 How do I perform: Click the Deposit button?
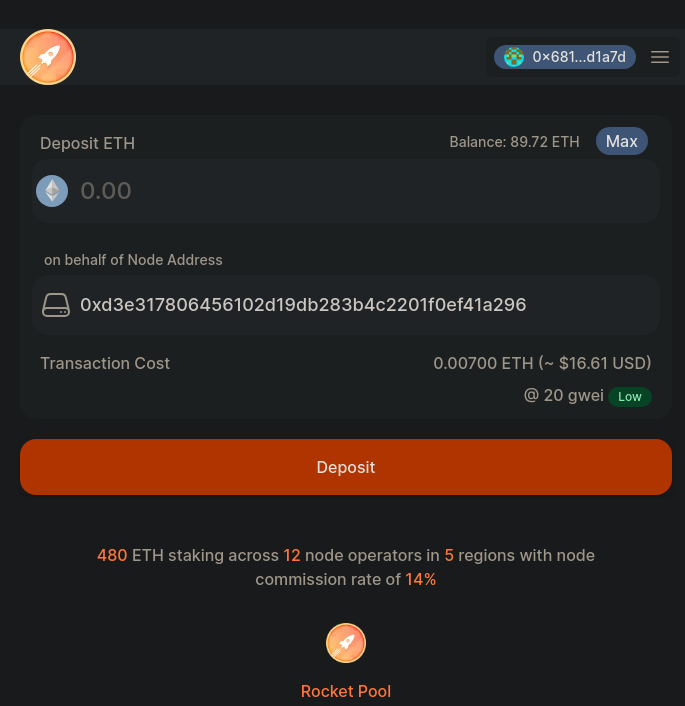point(346,467)
